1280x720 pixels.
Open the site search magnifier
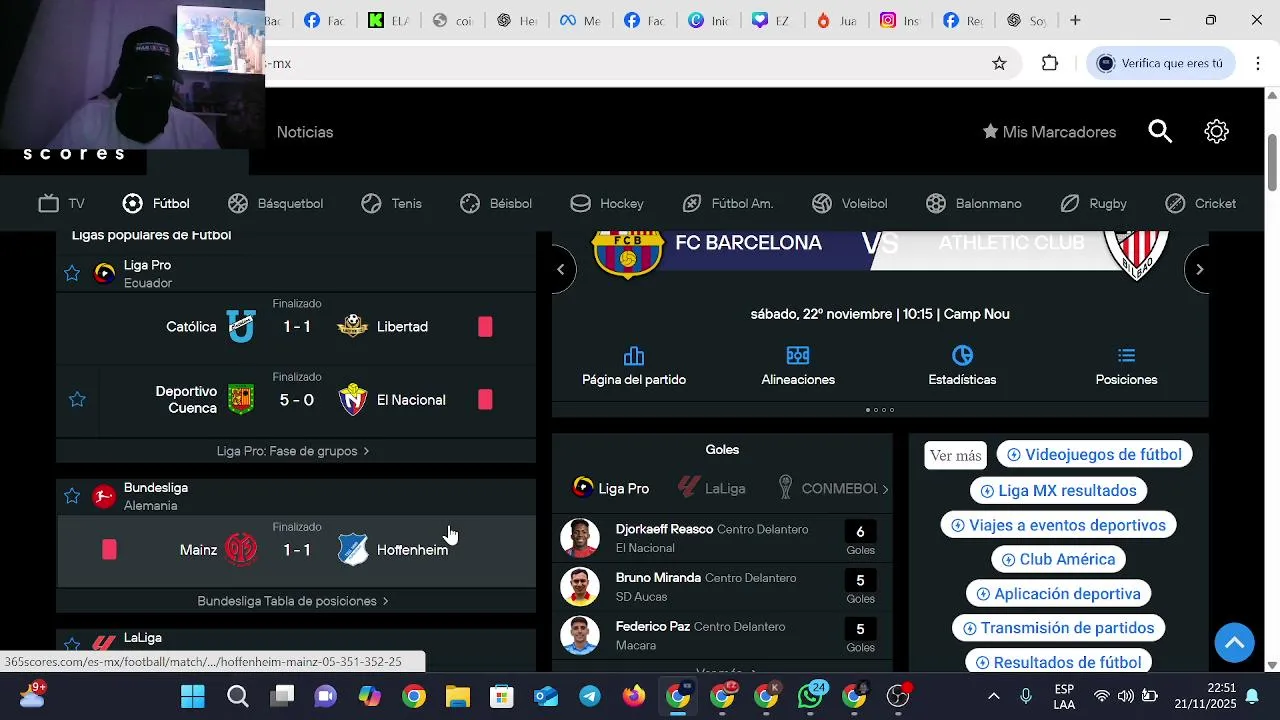[1160, 132]
